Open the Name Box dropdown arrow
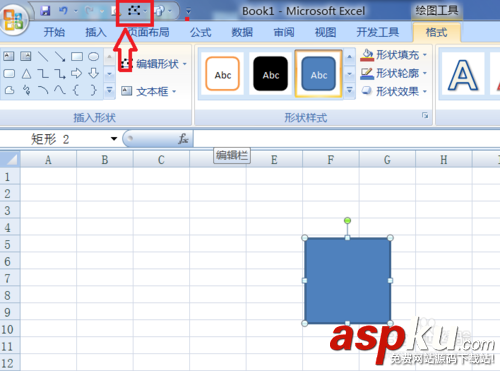 114,139
